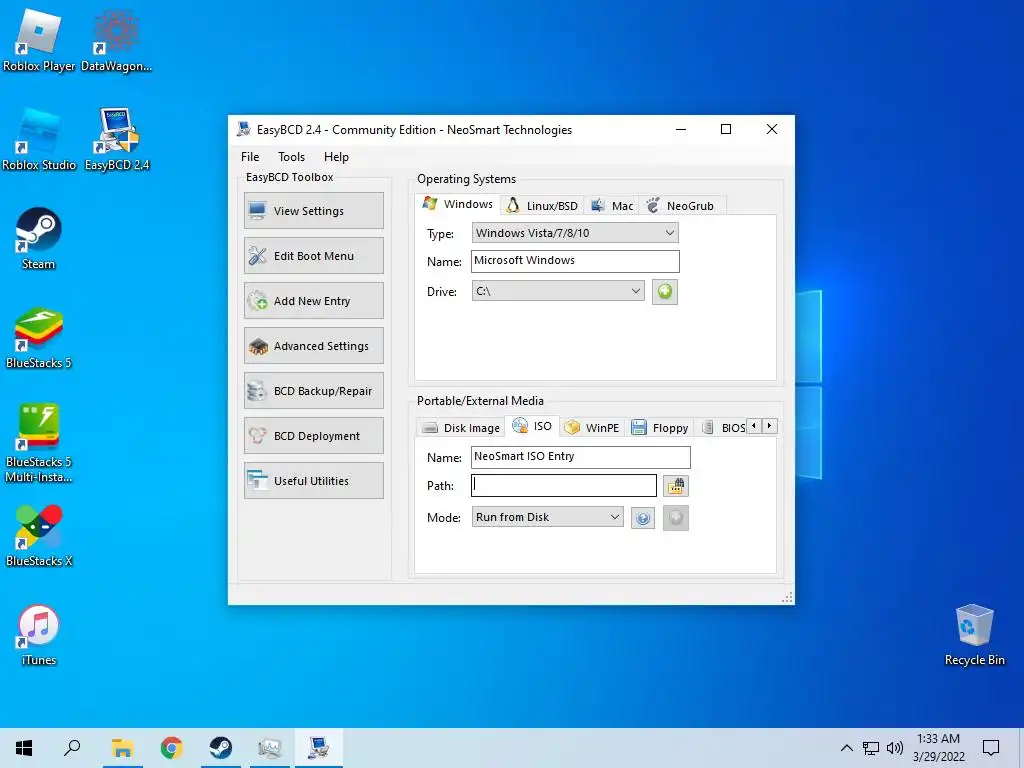
Task: Open the monitor app in the taskbar
Action: (269, 748)
